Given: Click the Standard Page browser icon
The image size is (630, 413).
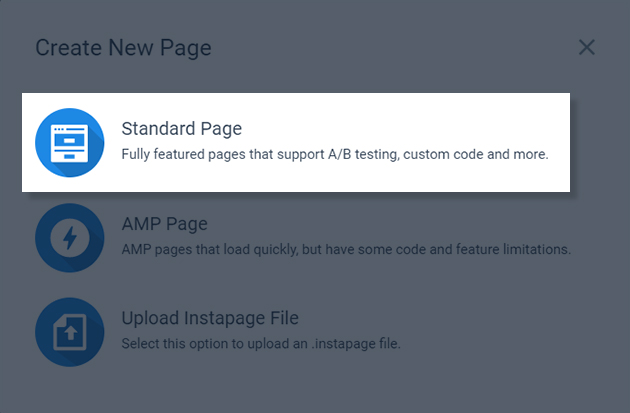Looking at the screenshot, I should (x=70, y=143).
